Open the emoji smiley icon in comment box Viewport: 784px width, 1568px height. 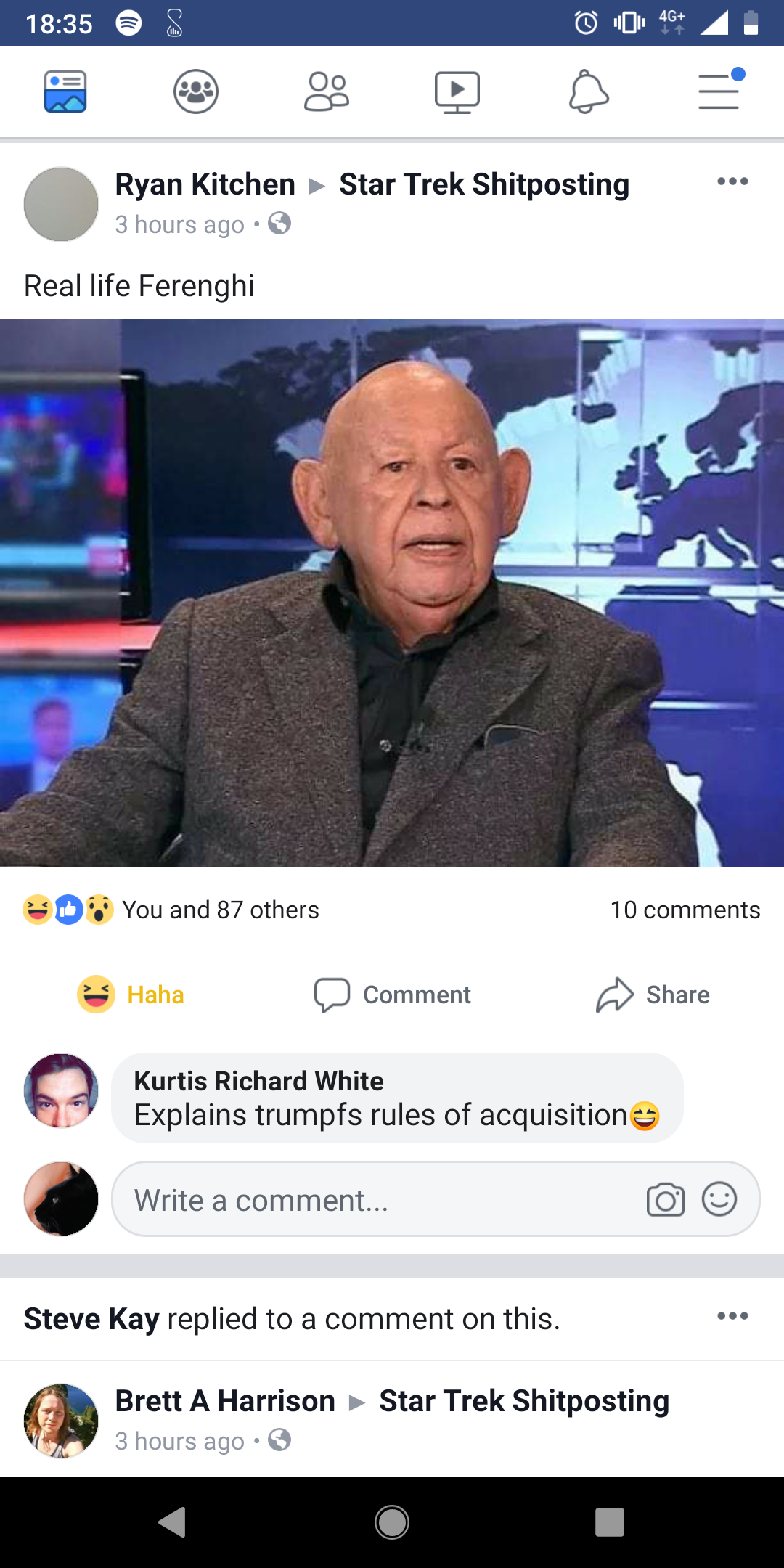[719, 1199]
